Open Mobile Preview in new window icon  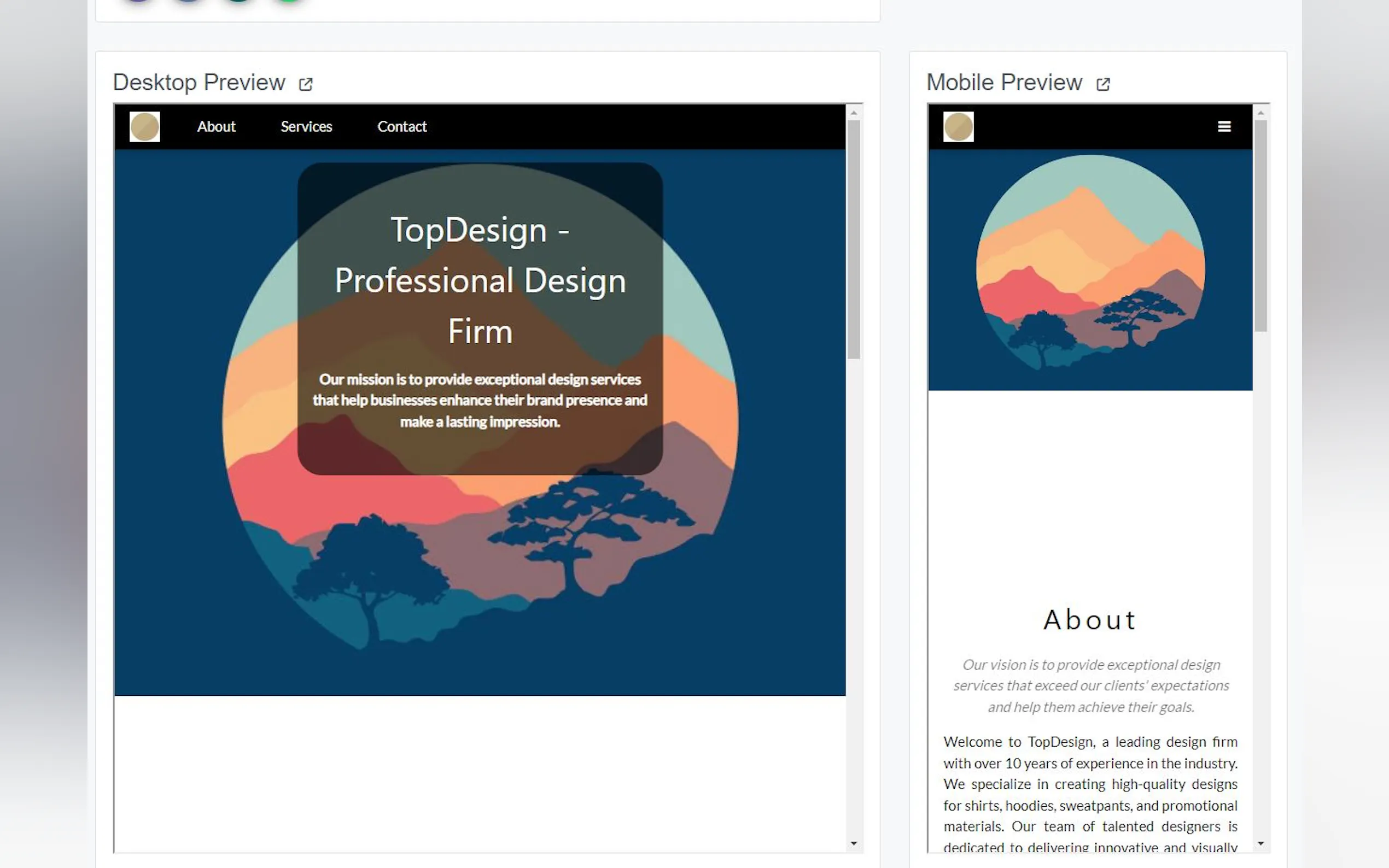click(1102, 84)
